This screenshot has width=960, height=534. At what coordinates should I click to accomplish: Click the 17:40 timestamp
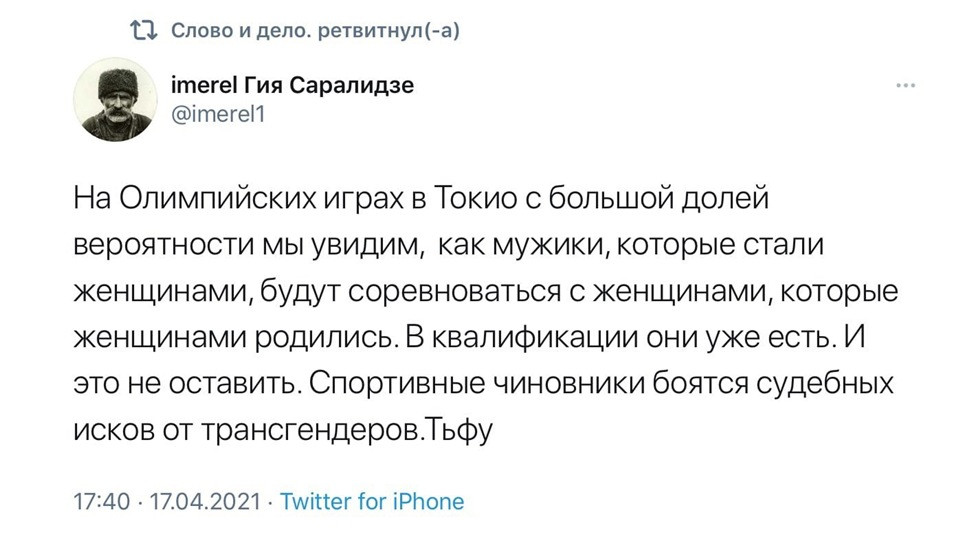tap(103, 501)
